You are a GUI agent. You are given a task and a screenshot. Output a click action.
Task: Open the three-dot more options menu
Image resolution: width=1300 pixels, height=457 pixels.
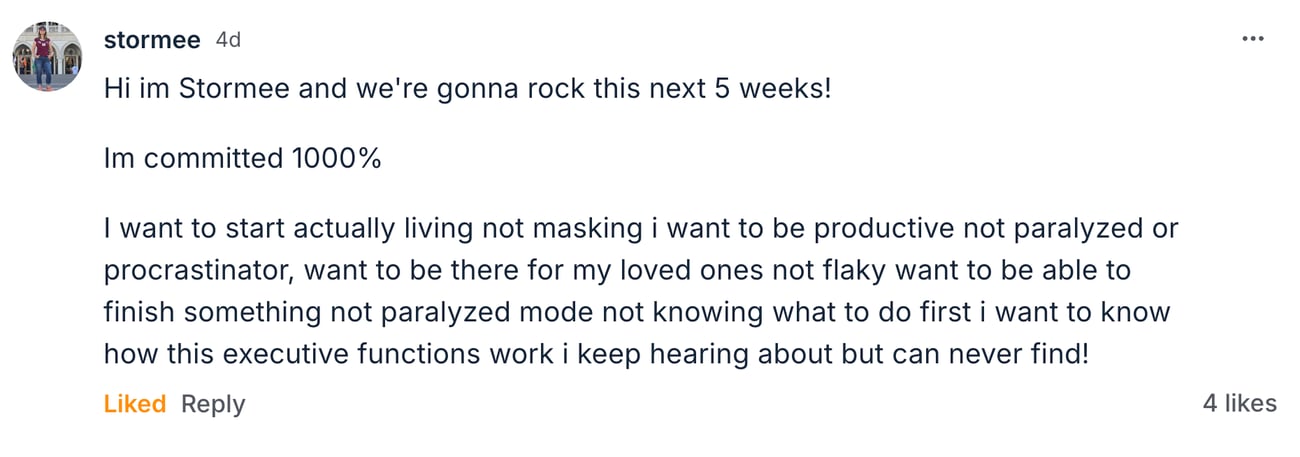pos(1252,39)
